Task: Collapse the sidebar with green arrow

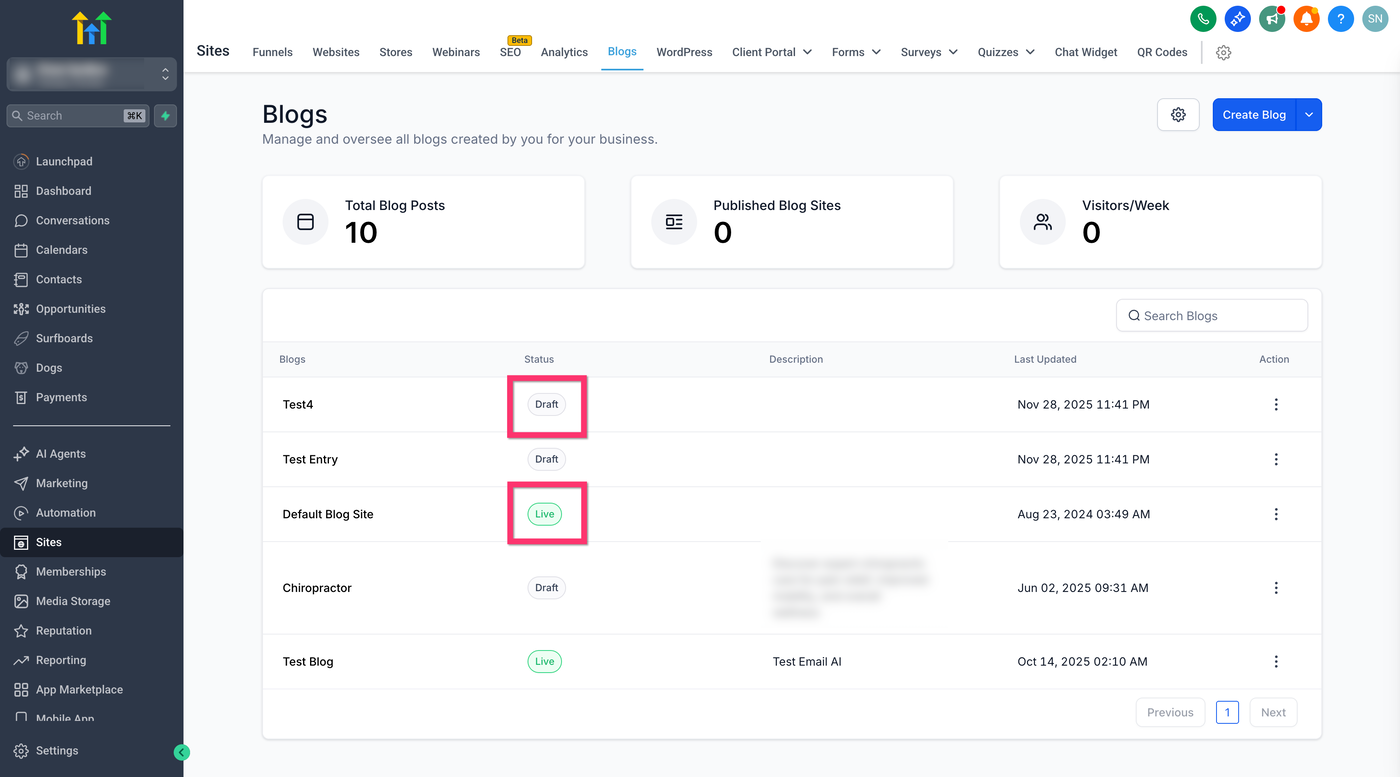Action: [181, 752]
